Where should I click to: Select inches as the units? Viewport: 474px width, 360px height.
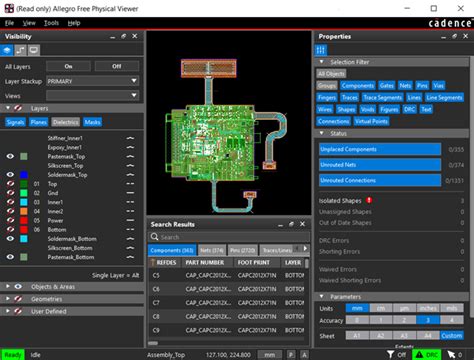(x=428, y=308)
